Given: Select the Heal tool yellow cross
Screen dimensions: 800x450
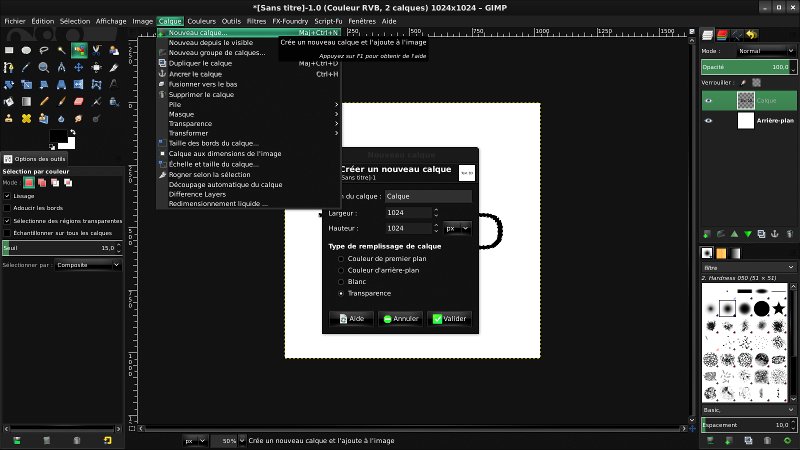Looking at the screenshot, I should pos(27,118).
